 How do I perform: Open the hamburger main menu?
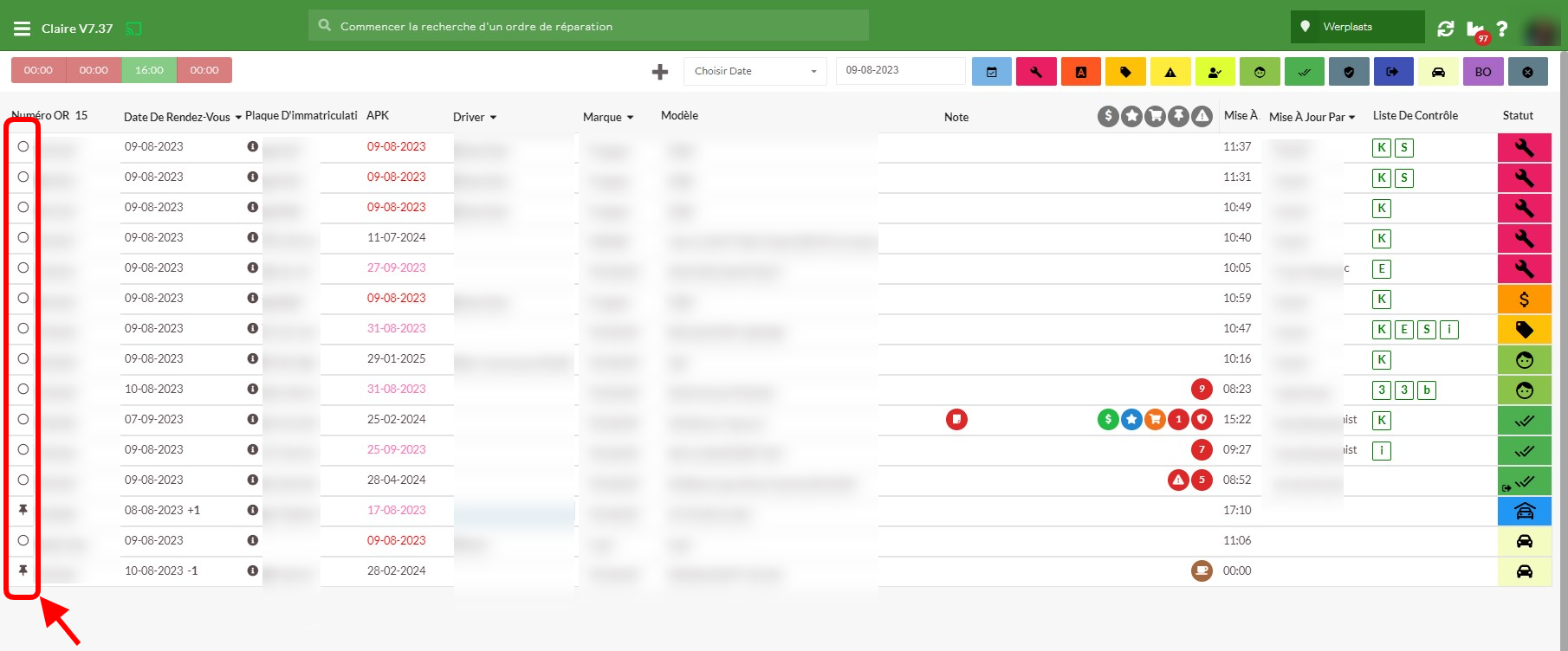point(22,29)
